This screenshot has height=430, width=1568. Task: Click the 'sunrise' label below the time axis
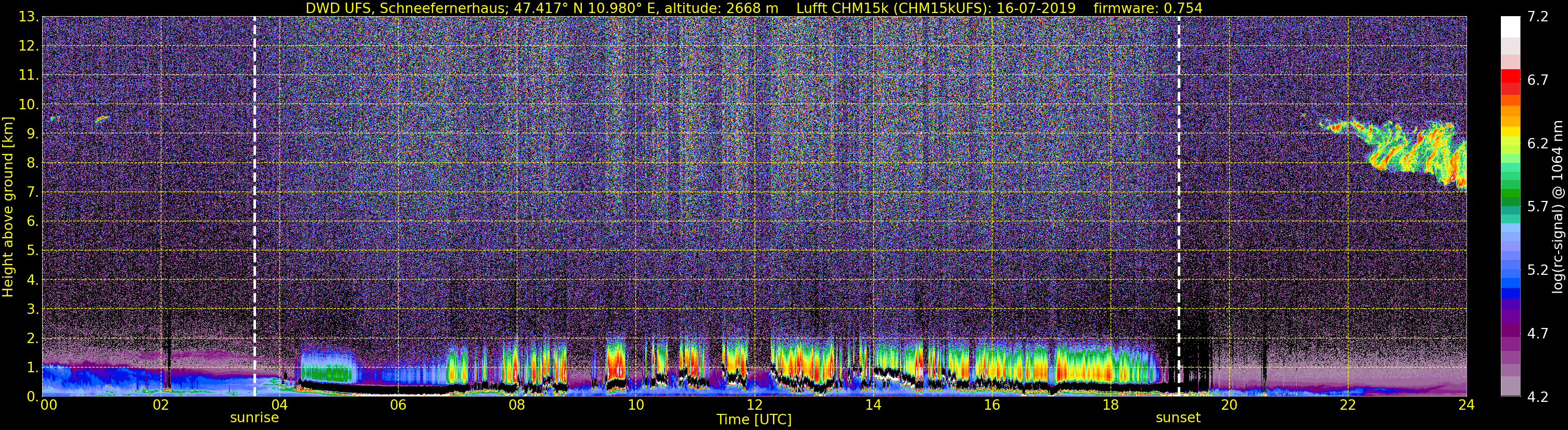pyautogui.click(x=254, y=418)
